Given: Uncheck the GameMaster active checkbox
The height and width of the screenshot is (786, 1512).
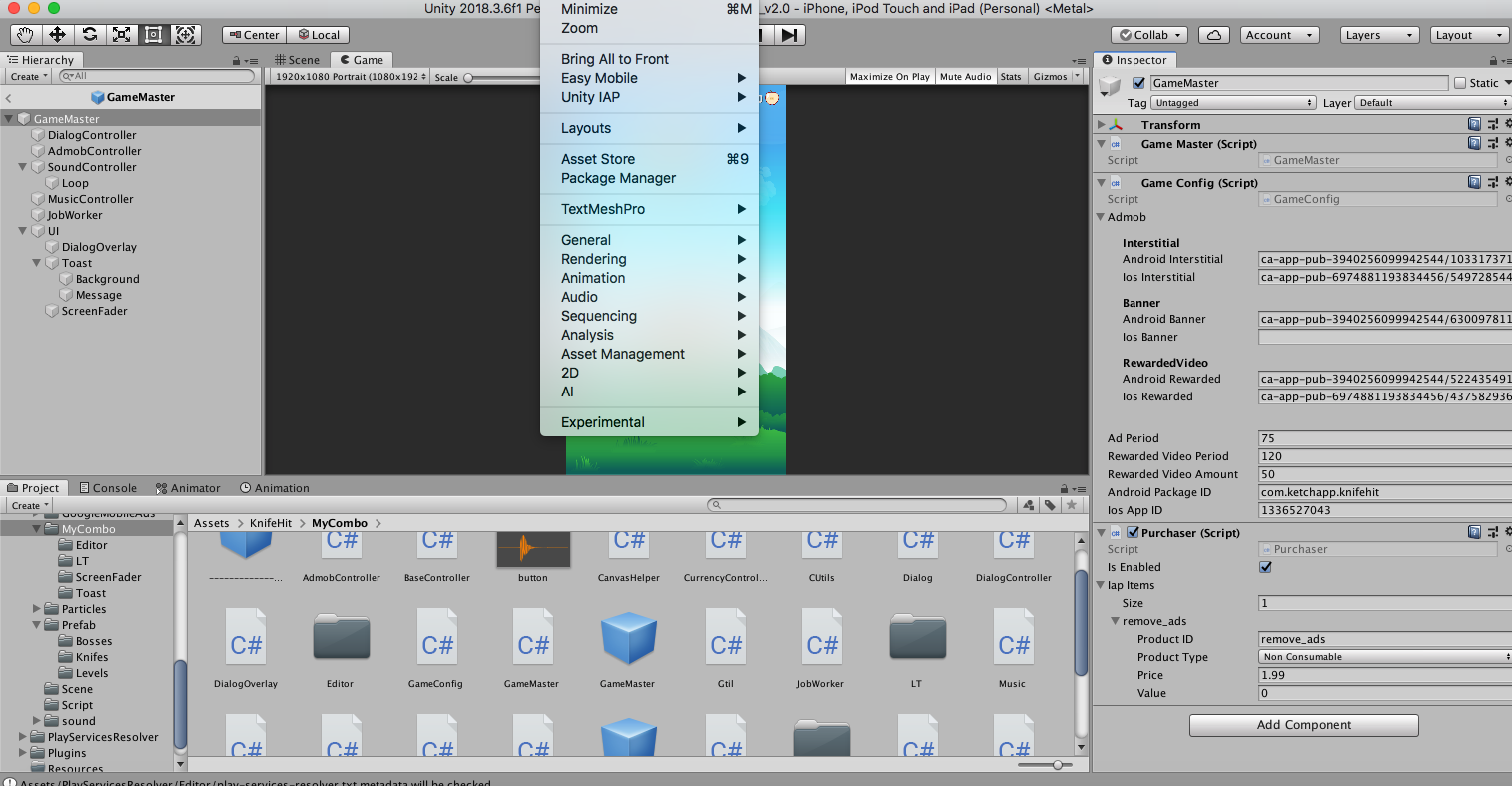Looking at the screenshot, I should click(x=1138, y=83).
